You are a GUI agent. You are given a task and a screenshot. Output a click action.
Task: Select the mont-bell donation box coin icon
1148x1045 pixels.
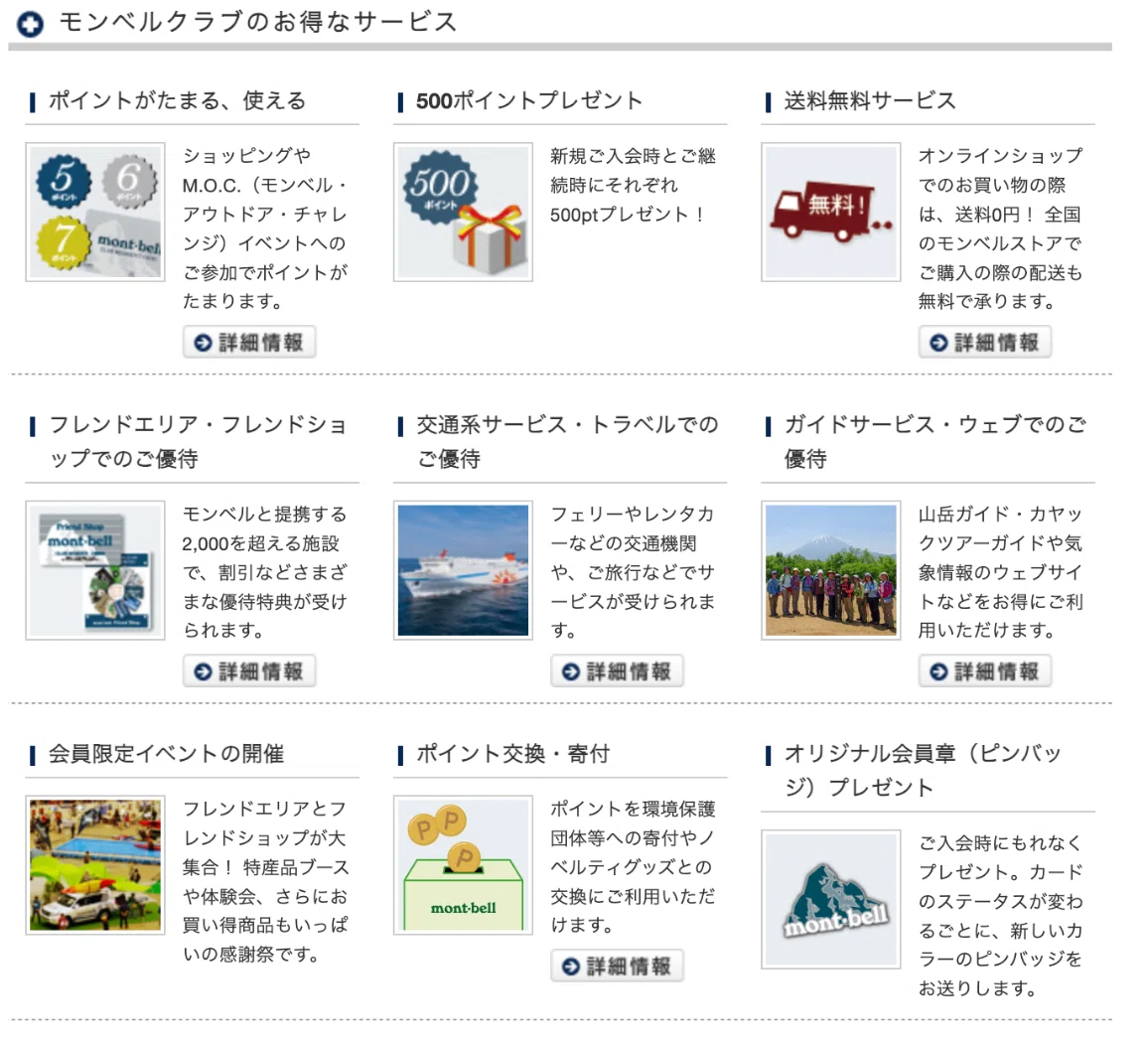(463, 865)
